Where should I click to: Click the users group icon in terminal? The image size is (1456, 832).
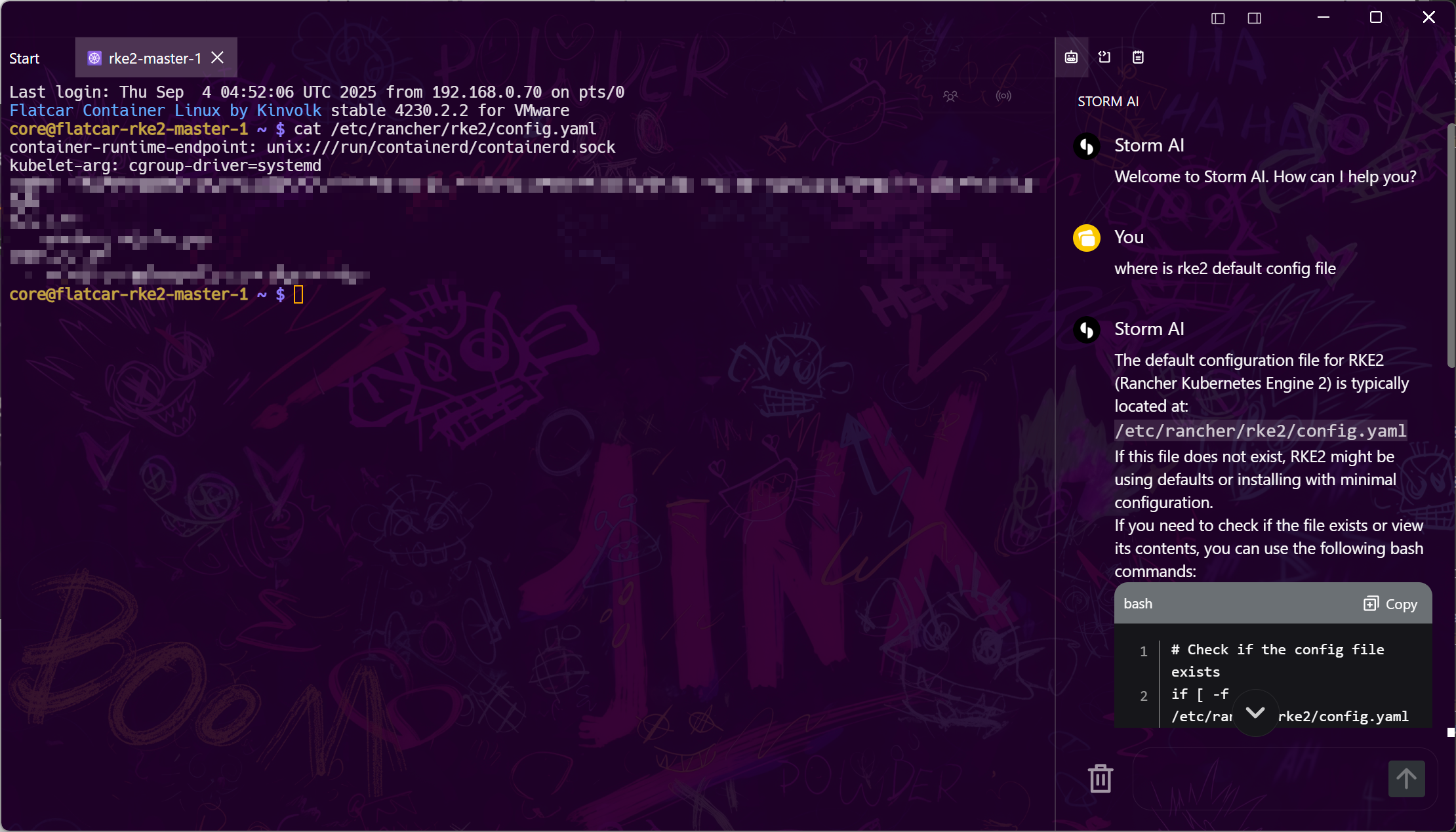[x=950, y=96]
